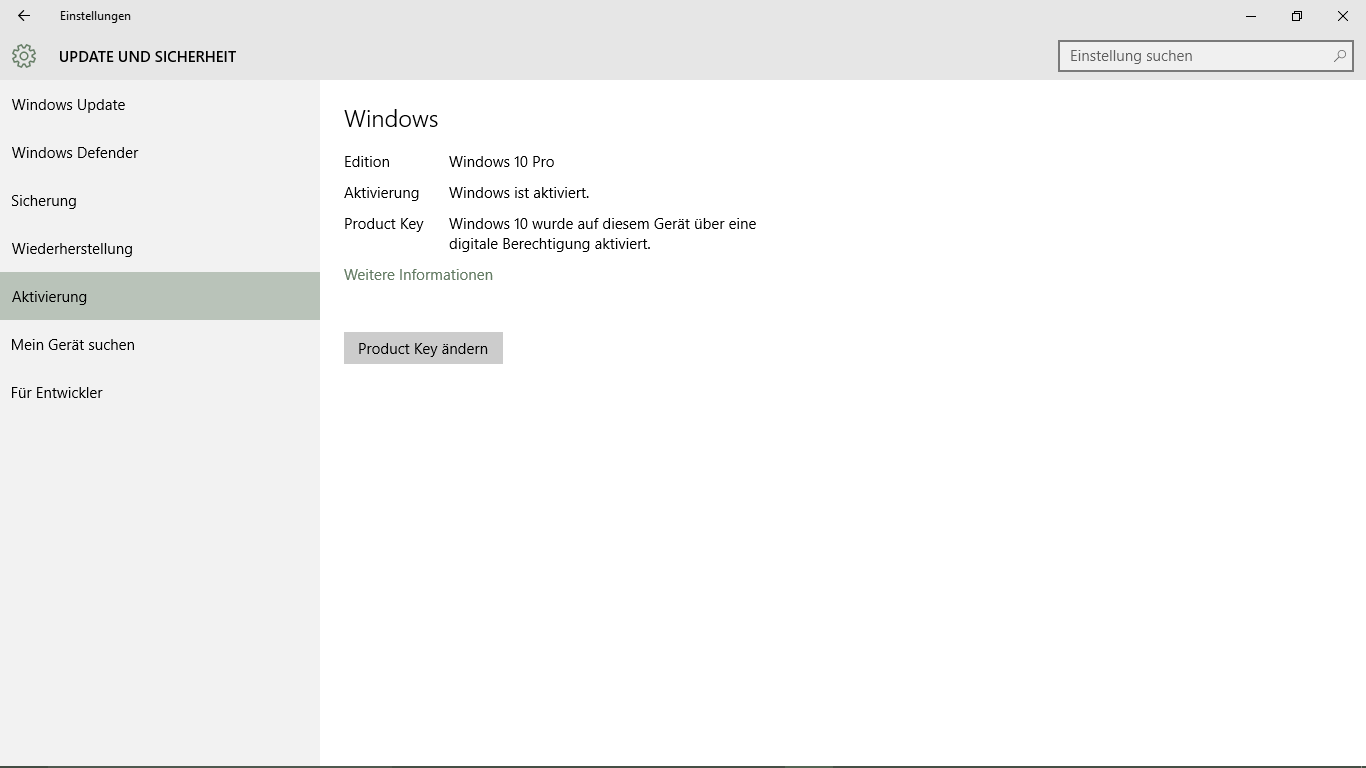
Task: Focus the Einstellung suchen search field
Action: (1205, 56)
